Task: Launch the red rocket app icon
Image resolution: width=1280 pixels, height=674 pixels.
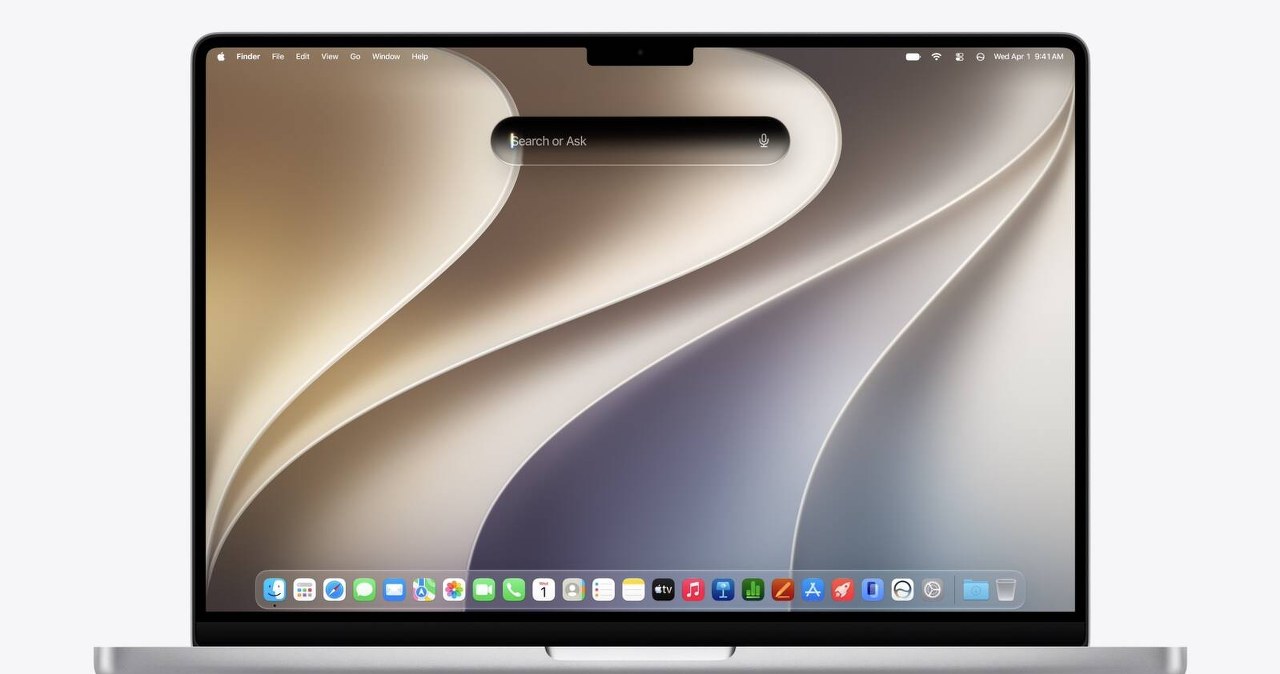Action: (x=843, y=590)
